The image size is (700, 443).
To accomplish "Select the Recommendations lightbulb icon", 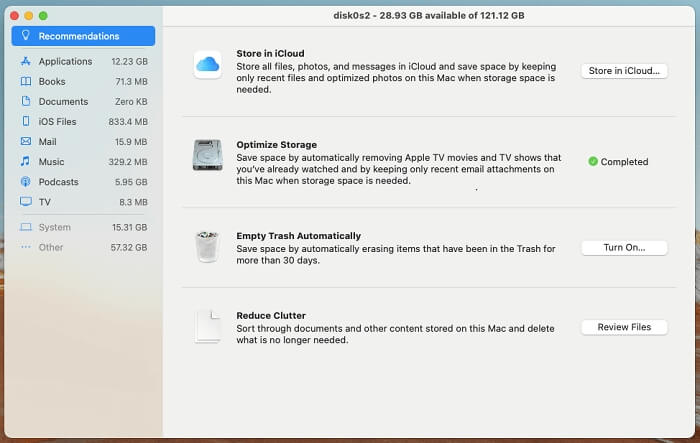I will (x=26, y=35).
